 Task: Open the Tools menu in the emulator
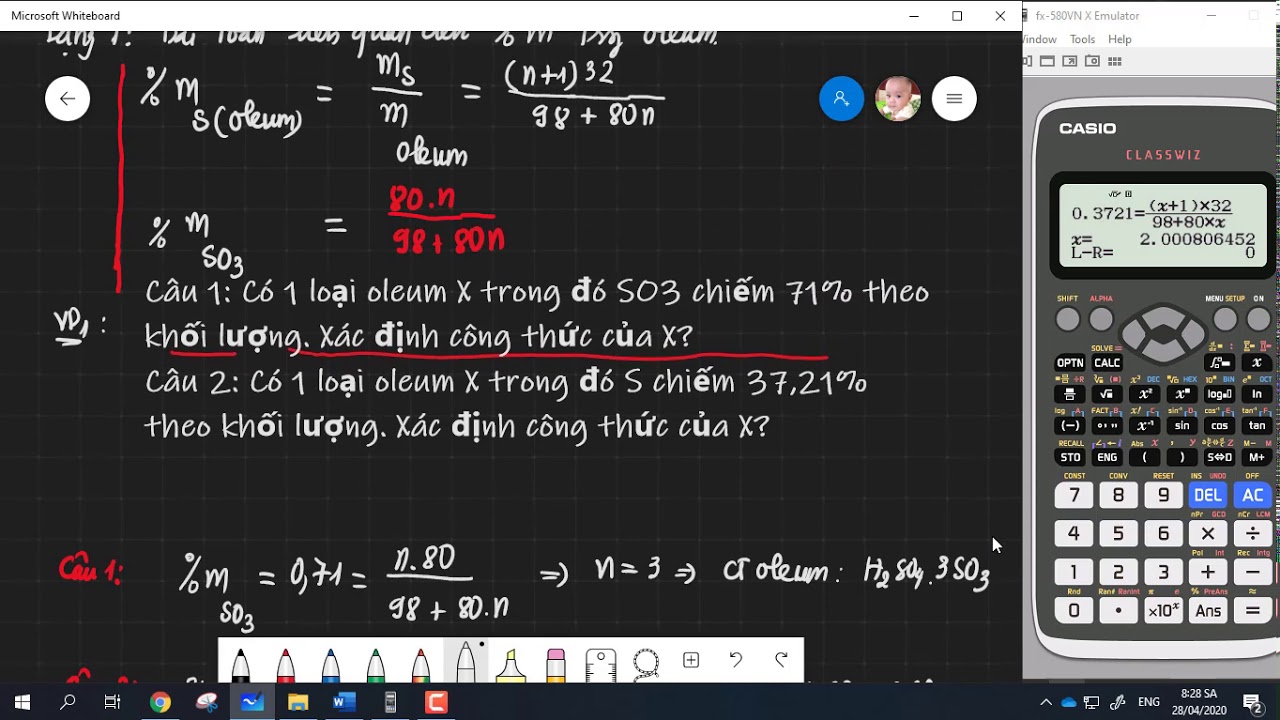1082,39
